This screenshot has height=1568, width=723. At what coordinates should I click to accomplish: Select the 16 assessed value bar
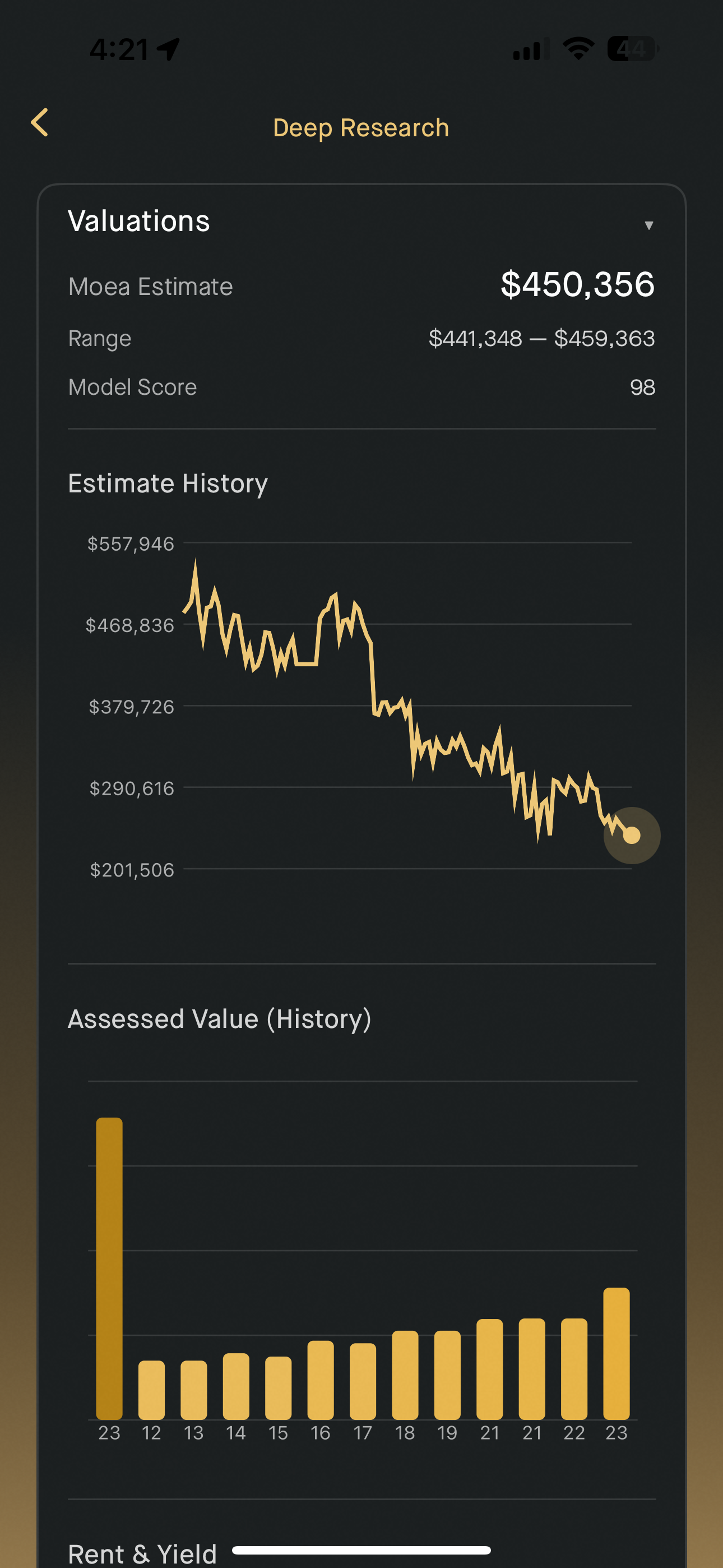pyautogui.click(x=321, y=1380)
